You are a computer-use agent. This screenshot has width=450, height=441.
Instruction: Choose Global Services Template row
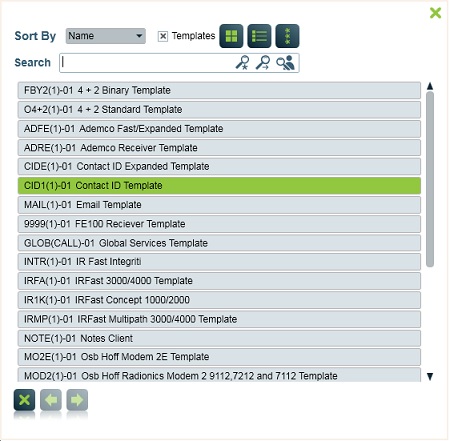point(219,243)
